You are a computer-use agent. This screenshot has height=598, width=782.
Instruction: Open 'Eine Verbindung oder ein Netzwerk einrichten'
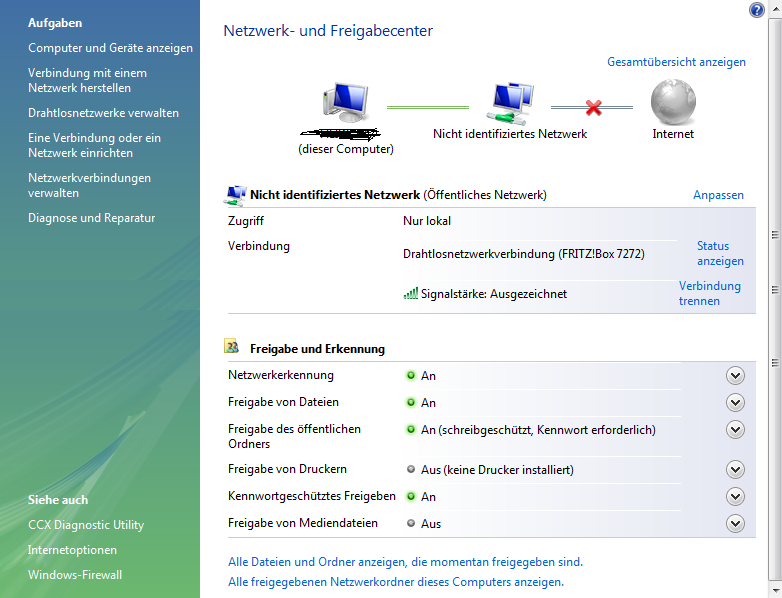[94, 145]
